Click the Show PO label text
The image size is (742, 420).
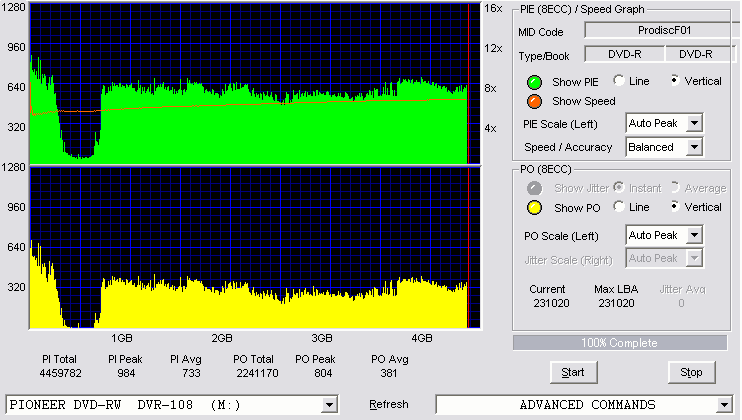577,208
